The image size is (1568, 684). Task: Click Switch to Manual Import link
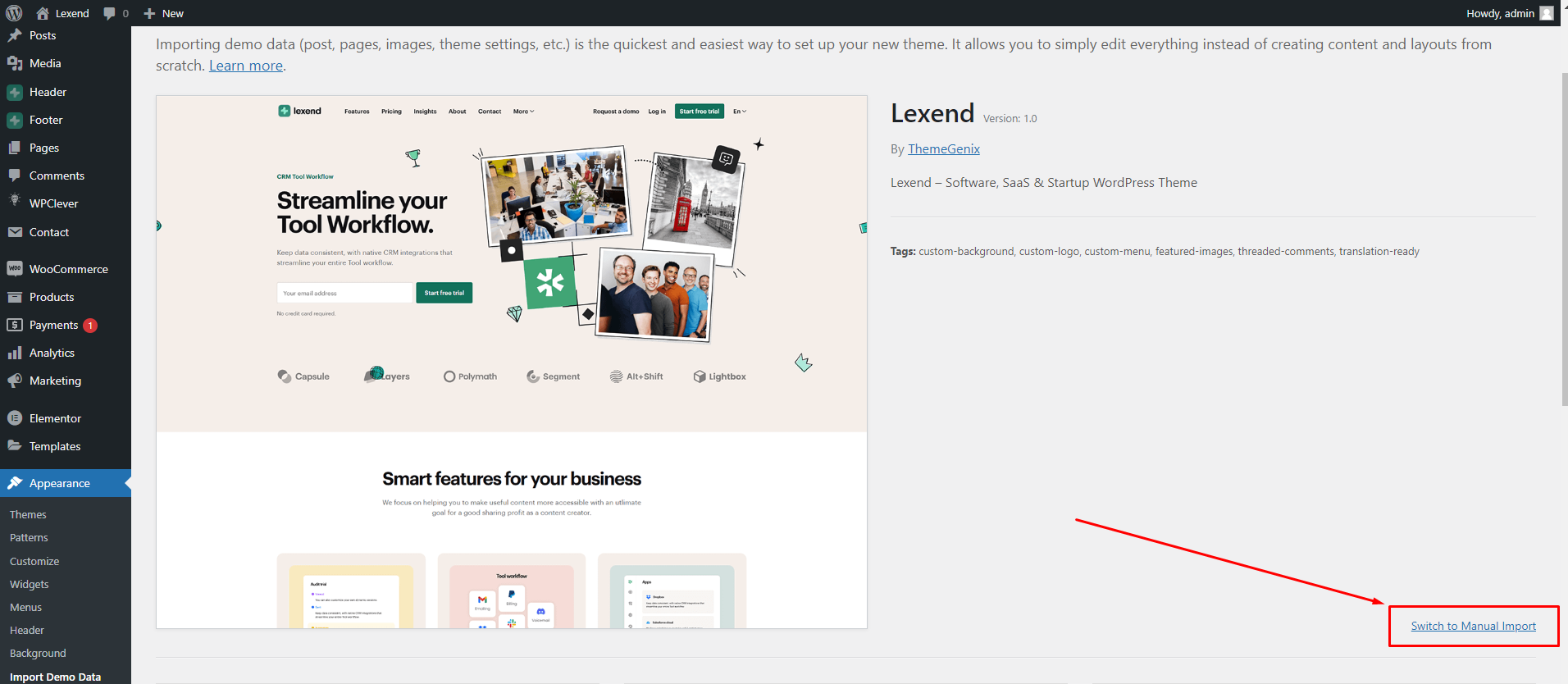pyautogui.click(x=1473, y=626)
